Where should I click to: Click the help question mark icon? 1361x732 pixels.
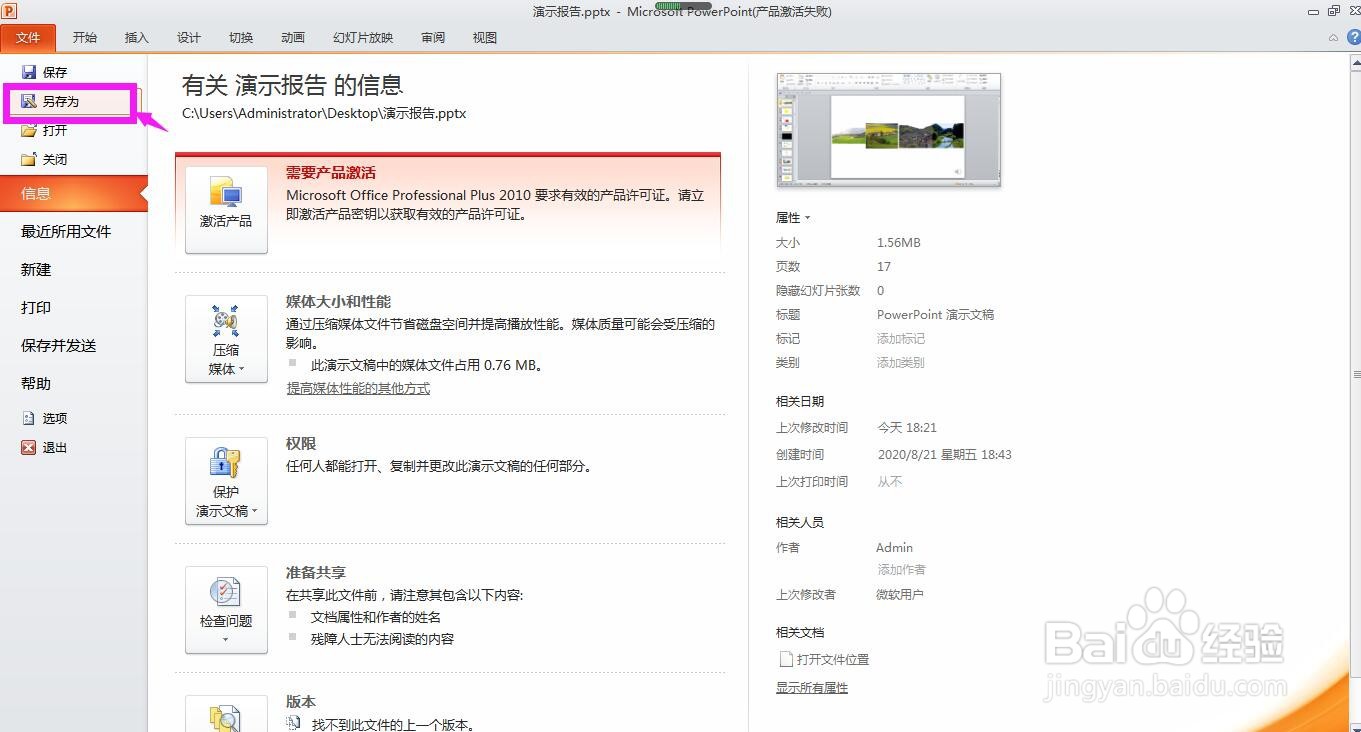coord(1354,37)
